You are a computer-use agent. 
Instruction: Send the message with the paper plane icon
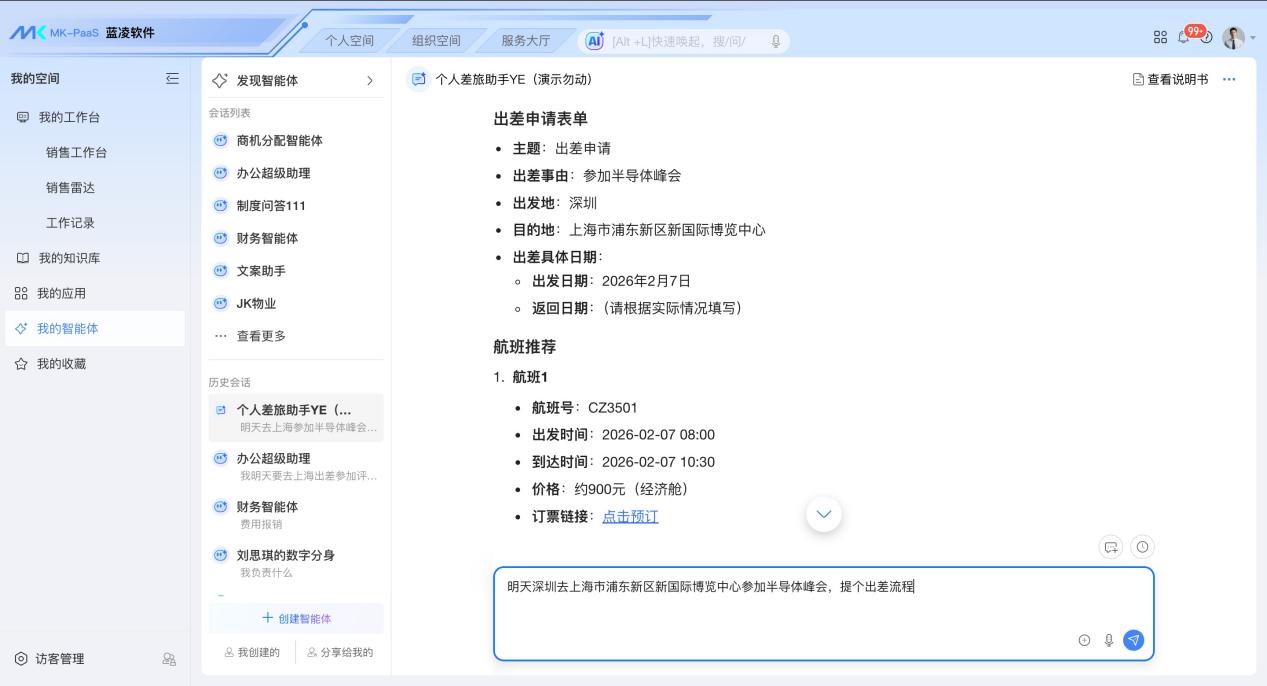1133,640
